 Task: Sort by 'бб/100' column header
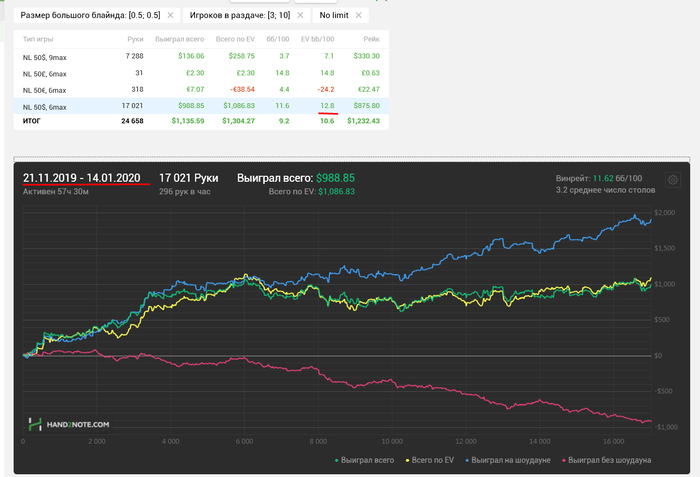tap(278, 39)
